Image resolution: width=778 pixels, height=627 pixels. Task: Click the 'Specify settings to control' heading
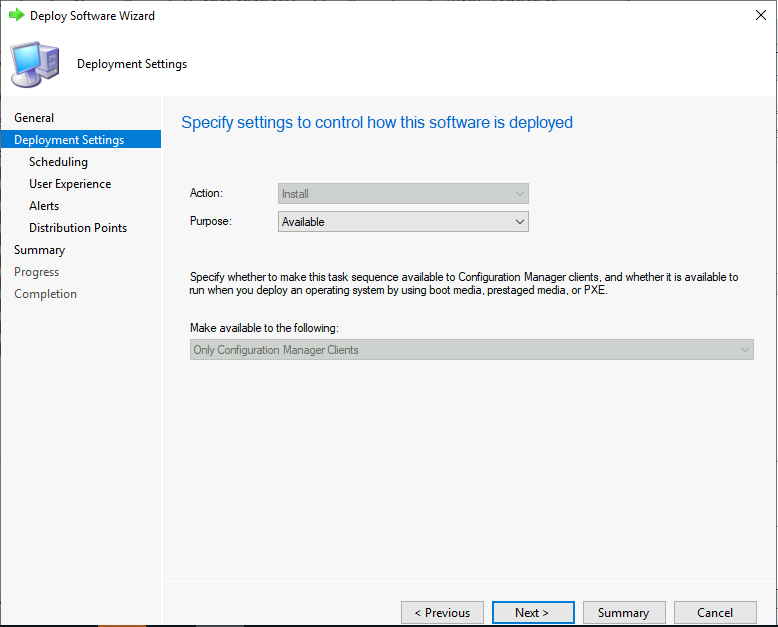pos(377,123)
